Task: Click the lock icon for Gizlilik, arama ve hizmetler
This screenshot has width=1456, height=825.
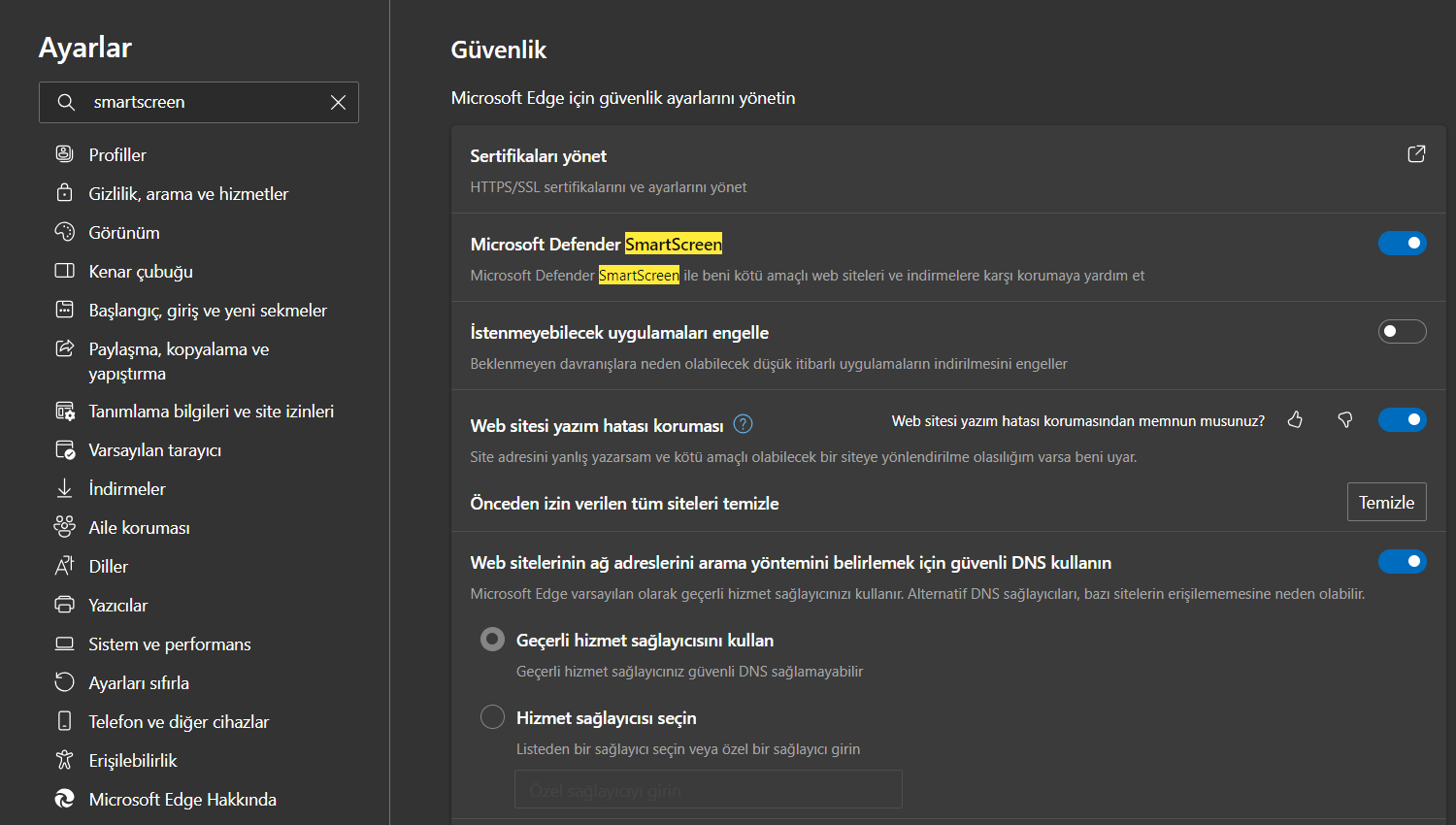Action: [65, 193]
